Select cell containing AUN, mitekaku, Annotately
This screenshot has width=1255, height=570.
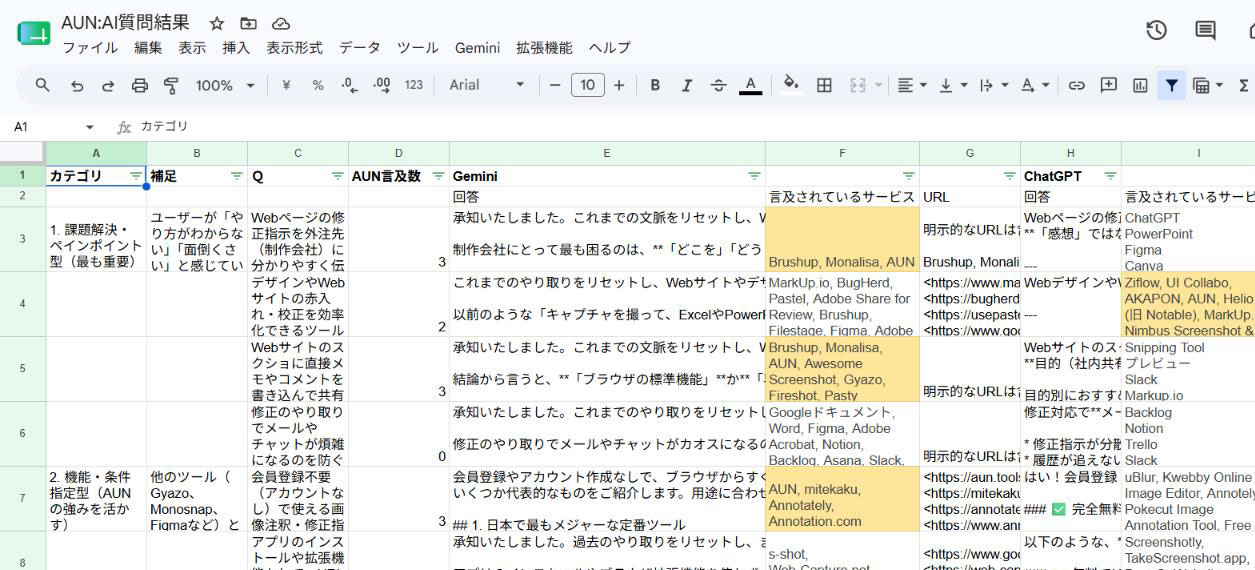[x=842, y=499]
